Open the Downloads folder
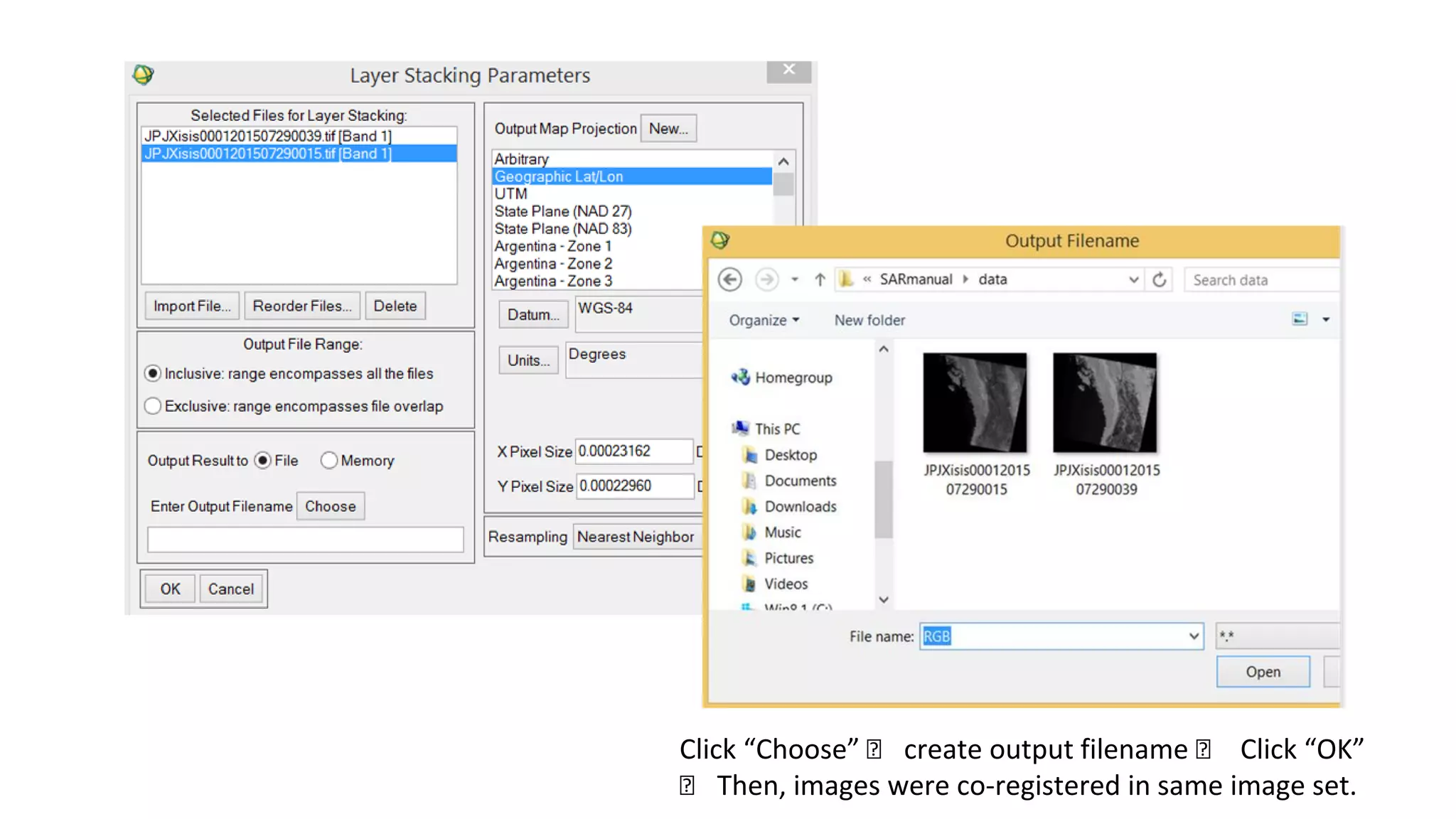 [x=801, y=506]
